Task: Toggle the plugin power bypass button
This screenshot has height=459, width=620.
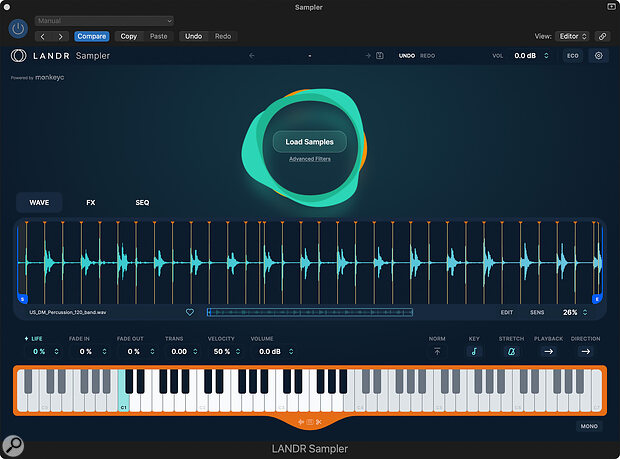Action: [x=18, y=28]
